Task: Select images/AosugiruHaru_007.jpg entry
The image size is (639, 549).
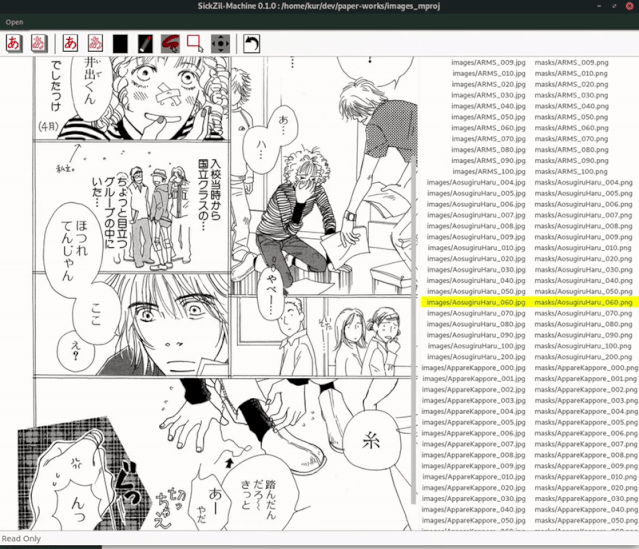Action: [x=476, y=215]
